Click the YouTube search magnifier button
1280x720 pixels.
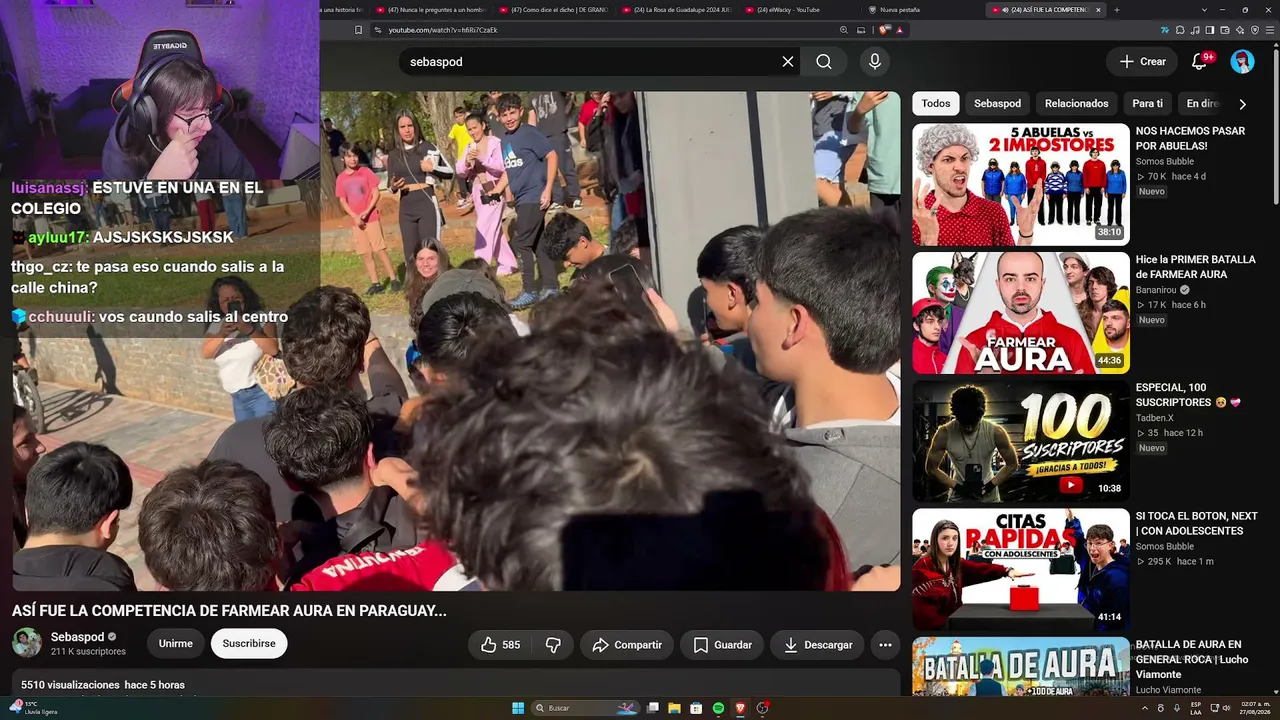click(824, 62)
